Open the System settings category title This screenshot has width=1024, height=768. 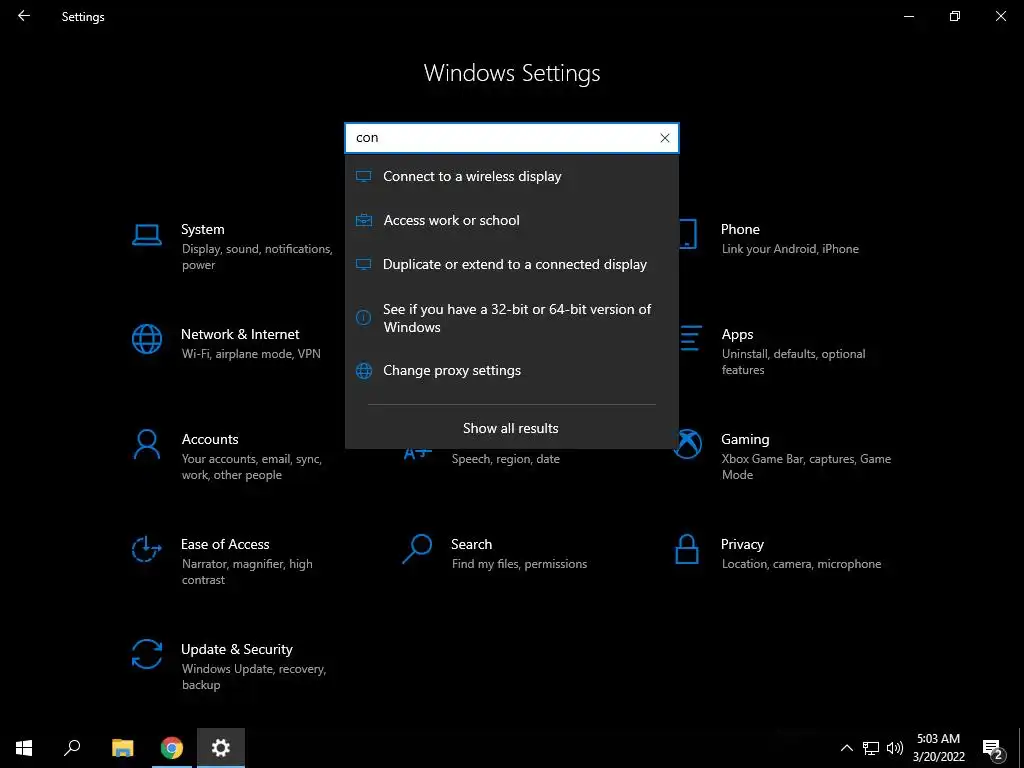202,229
